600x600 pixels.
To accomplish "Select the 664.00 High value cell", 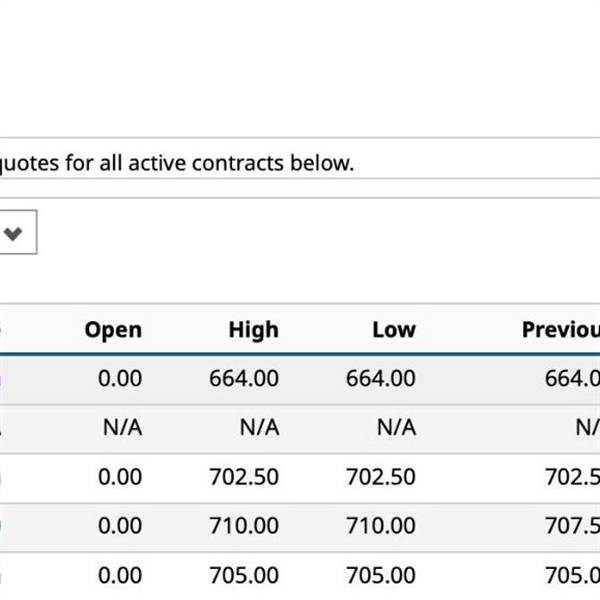I will click(x=244, y=379).
